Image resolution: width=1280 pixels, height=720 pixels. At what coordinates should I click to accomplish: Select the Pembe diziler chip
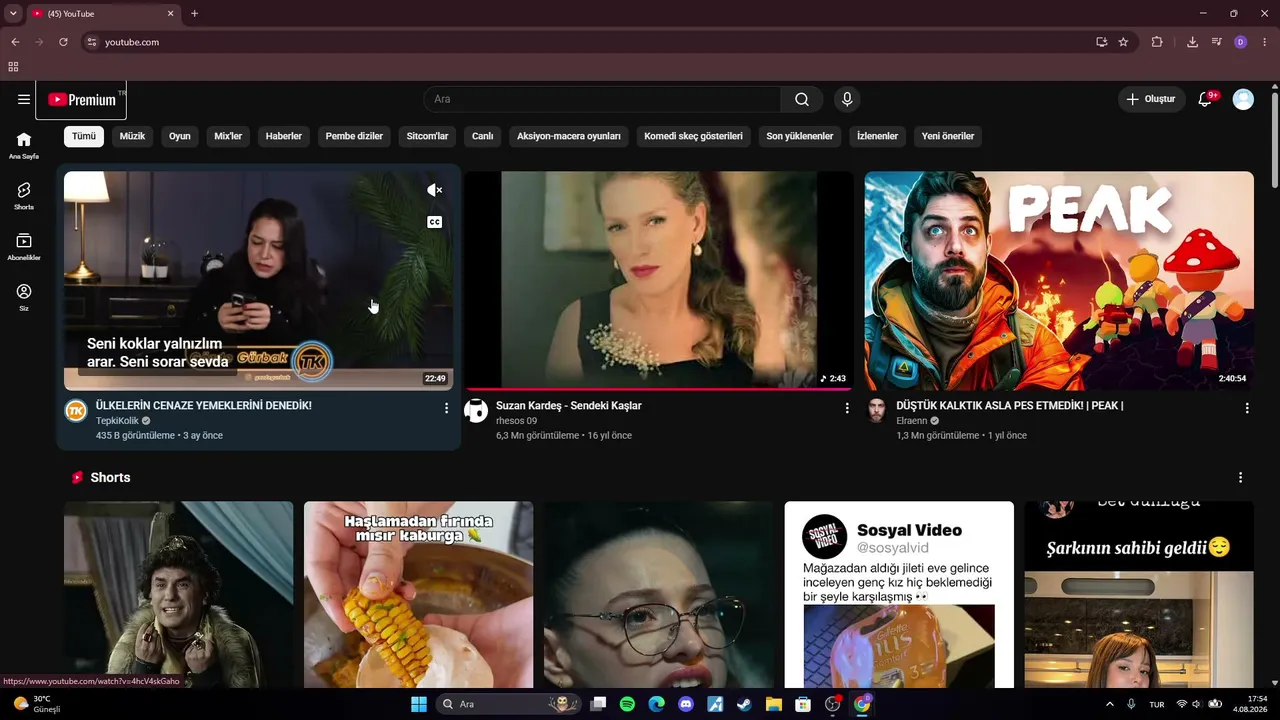pyautogui.click(x=354, y=136)
